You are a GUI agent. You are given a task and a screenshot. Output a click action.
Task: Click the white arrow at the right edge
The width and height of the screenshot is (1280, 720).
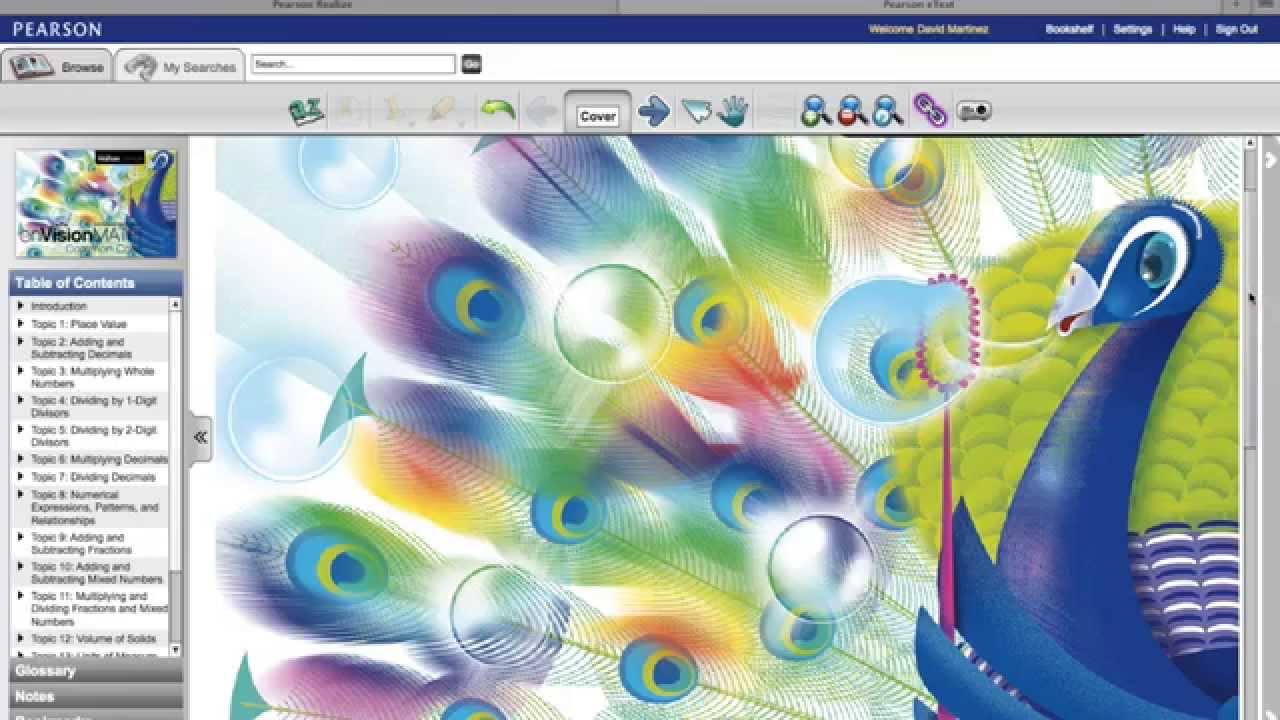(1271, 159)
